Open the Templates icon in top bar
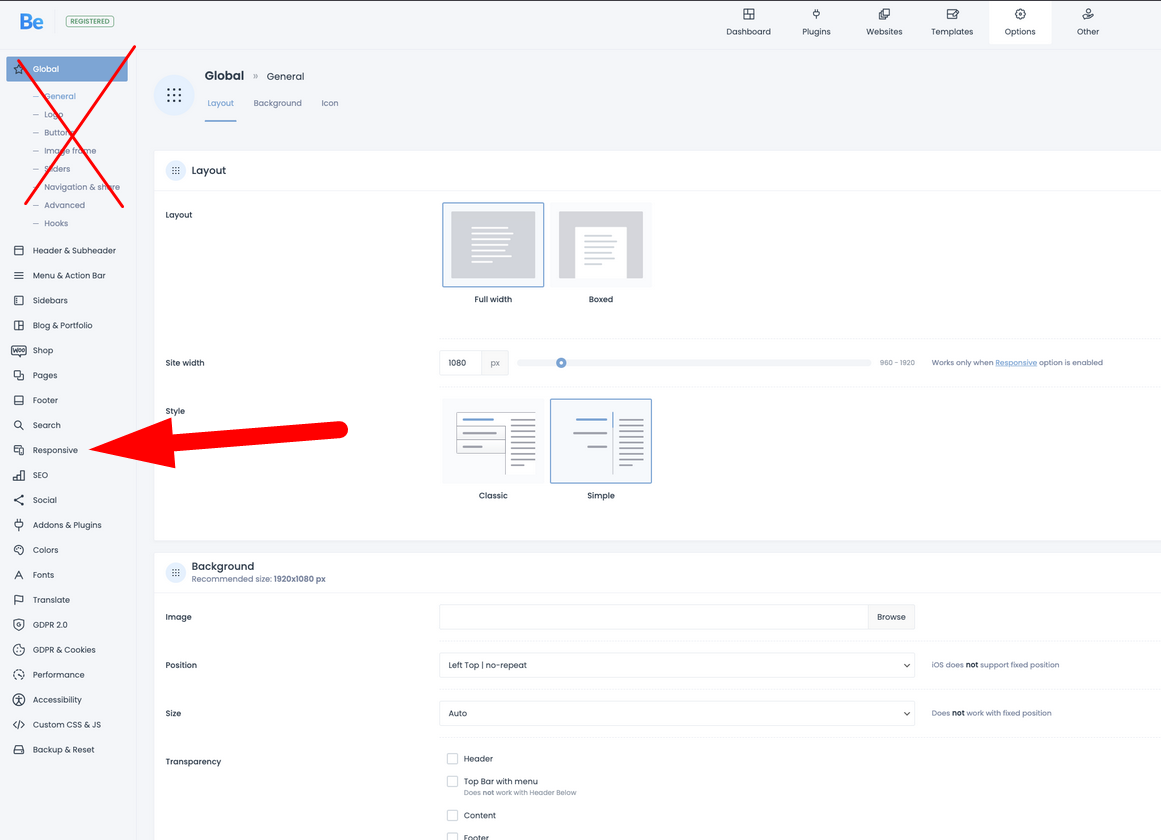 pos(952,14)
